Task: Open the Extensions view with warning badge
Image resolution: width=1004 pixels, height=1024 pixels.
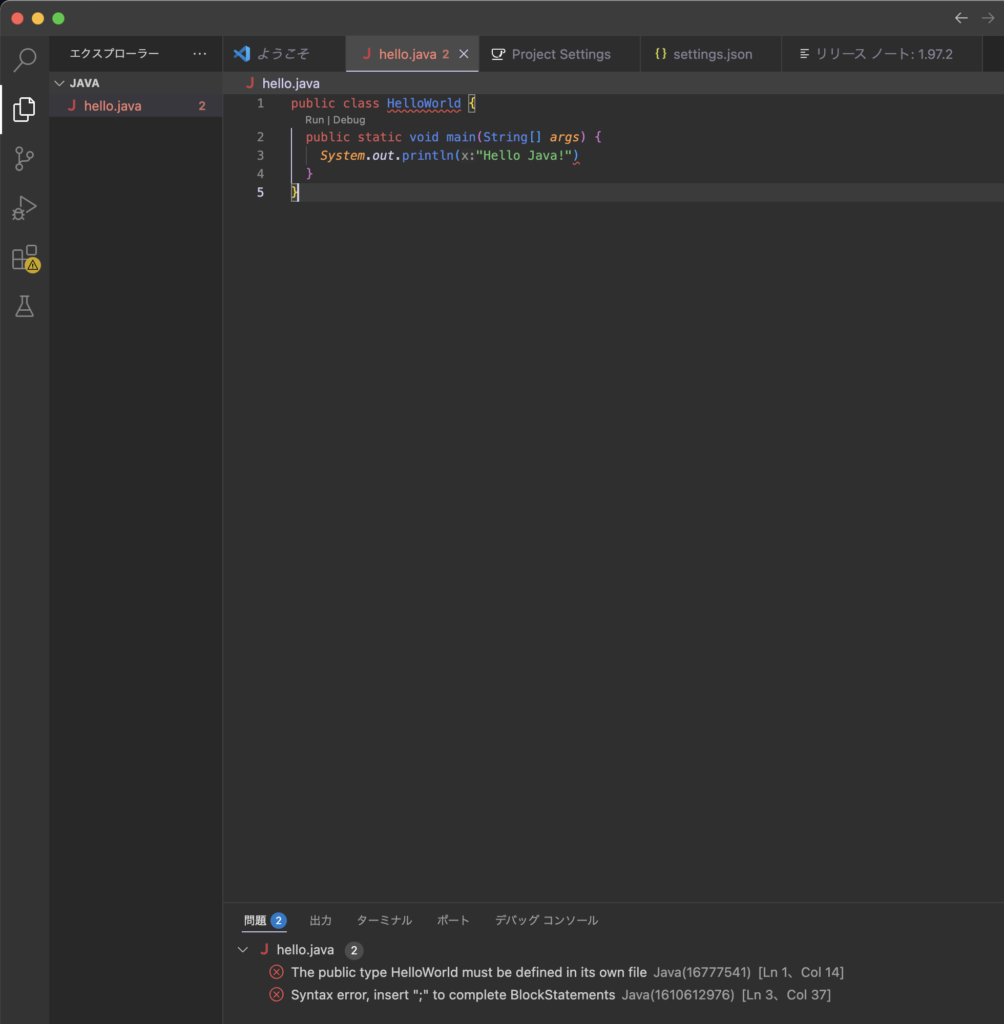Action: tap(25, 258)
